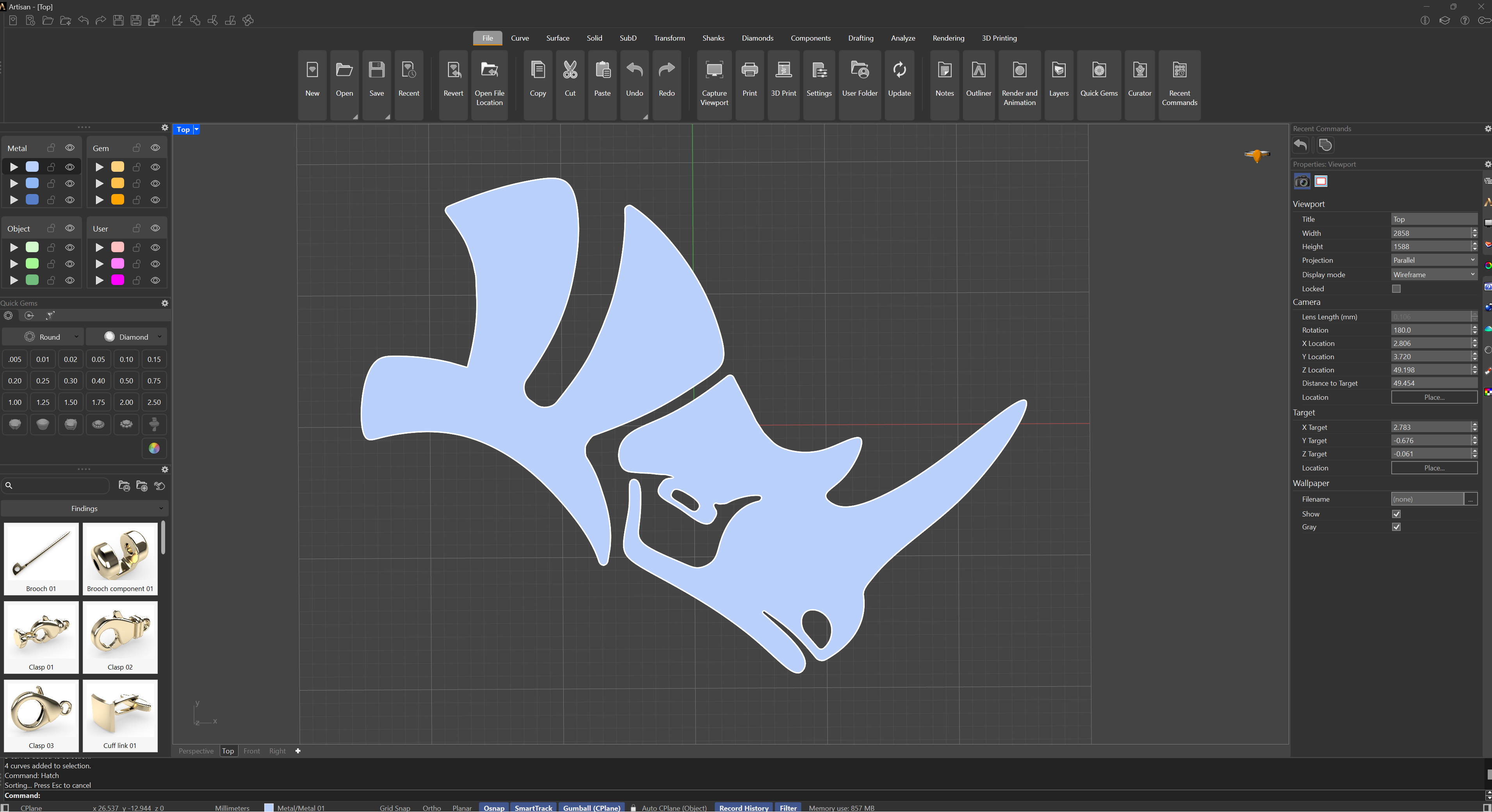
Task: Open the Layers ribbon icon
Action: point(1059,71)
